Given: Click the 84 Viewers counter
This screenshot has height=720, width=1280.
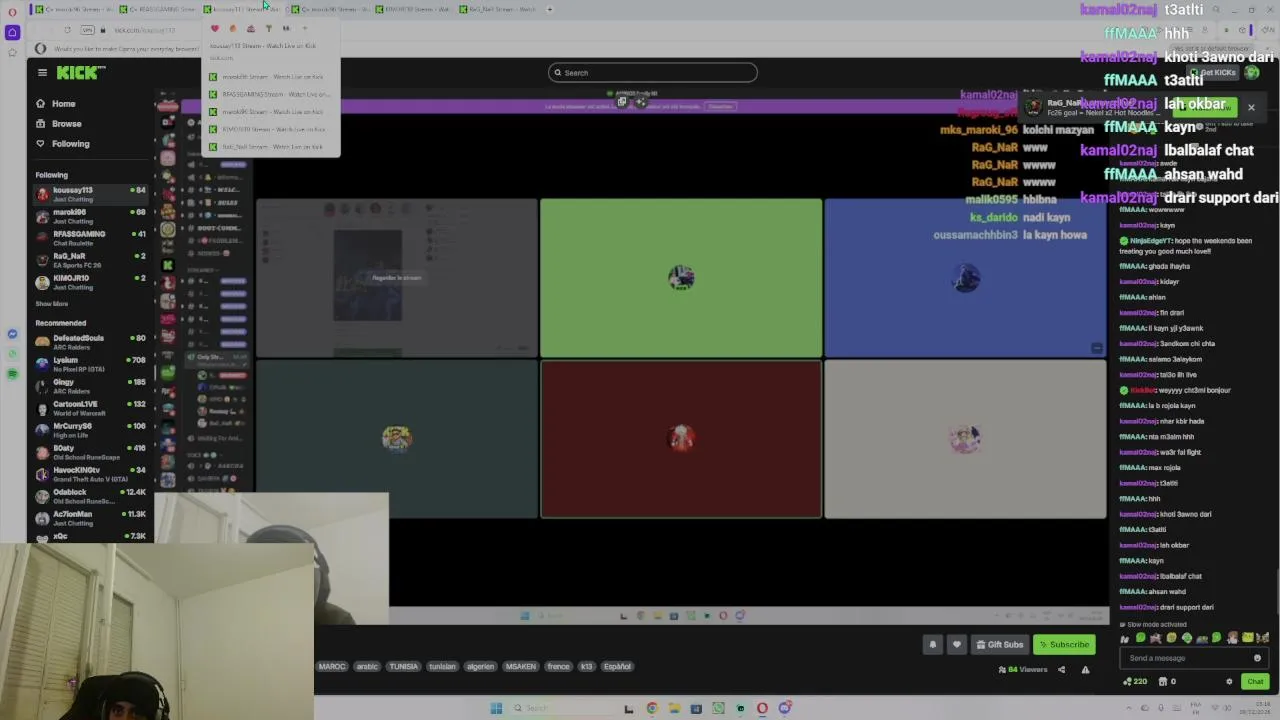Looking at the screenshot, I should 1023,670.
